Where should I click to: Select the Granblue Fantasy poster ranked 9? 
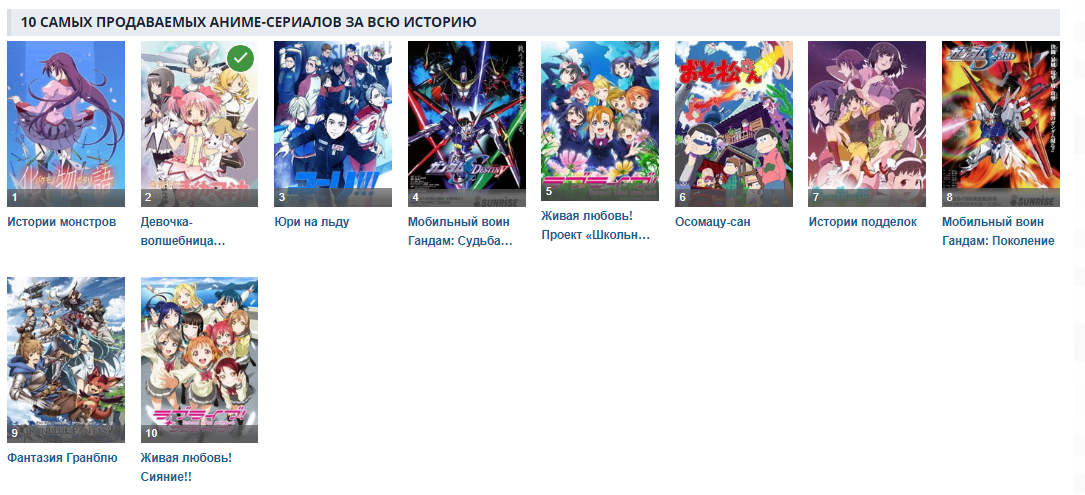click(66, 360)
